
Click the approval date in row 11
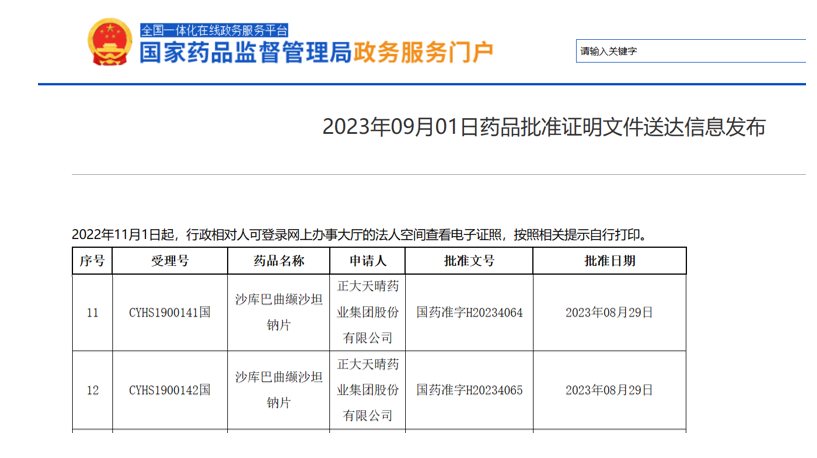[609, 312]
